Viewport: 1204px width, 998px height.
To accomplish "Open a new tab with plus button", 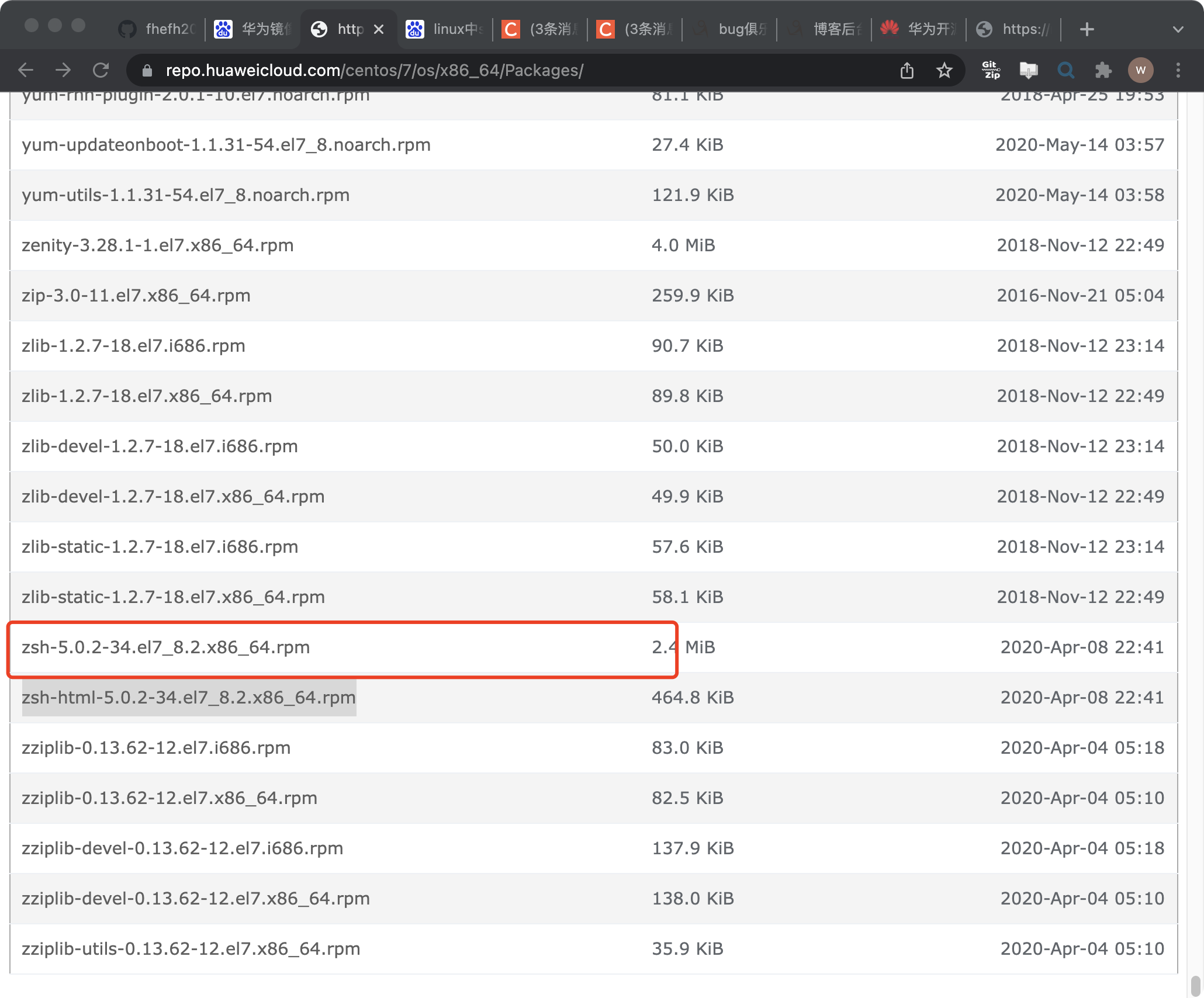I will click(1087, 29).
